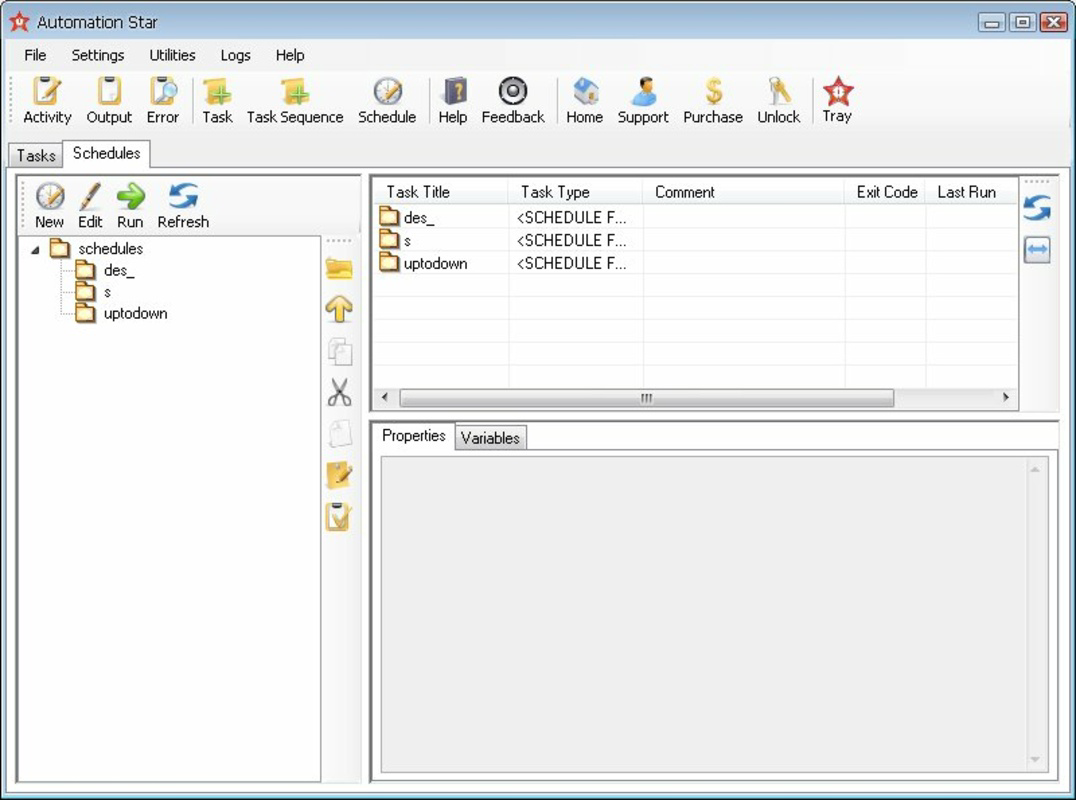Select uptodown row in task list
The image size is (1076, 800).
(695, 263)
